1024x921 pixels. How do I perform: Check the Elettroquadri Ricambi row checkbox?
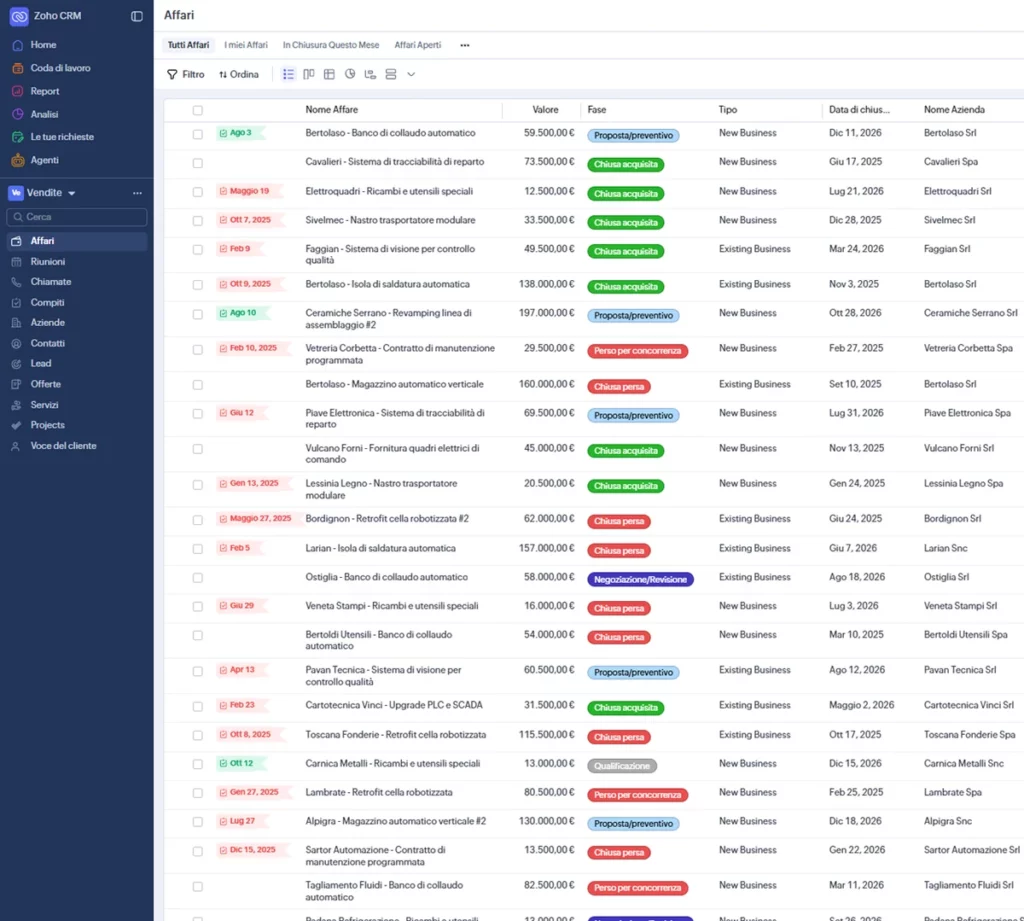(197, 192)
